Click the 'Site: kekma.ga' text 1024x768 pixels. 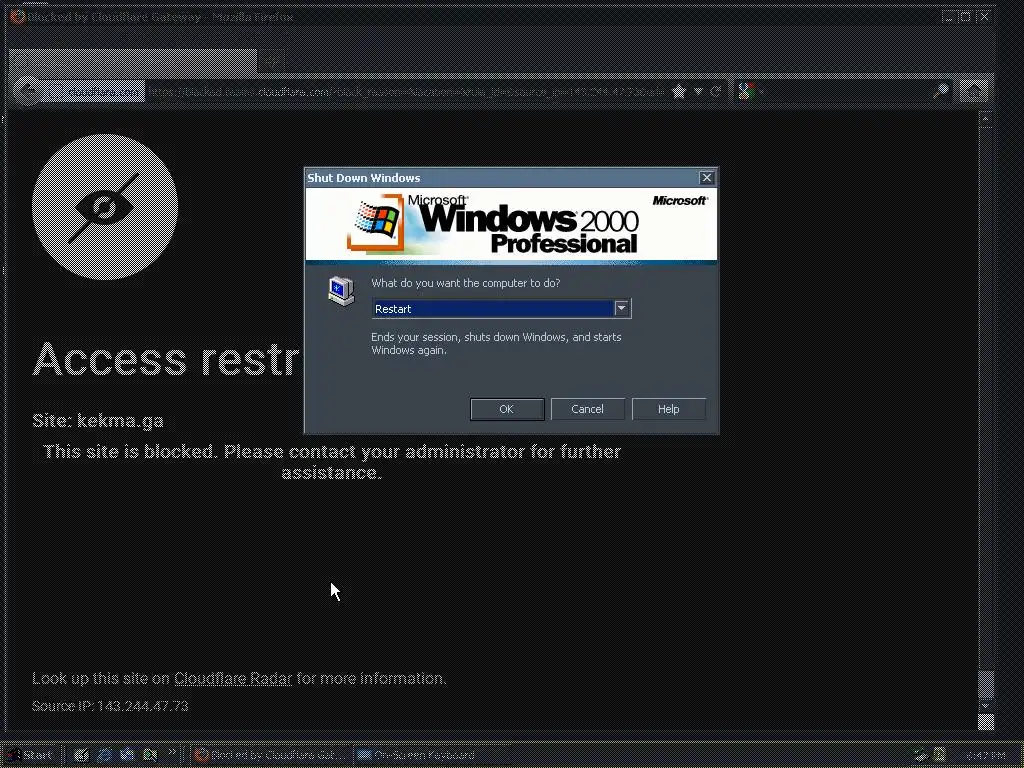(x=98, y=421)
